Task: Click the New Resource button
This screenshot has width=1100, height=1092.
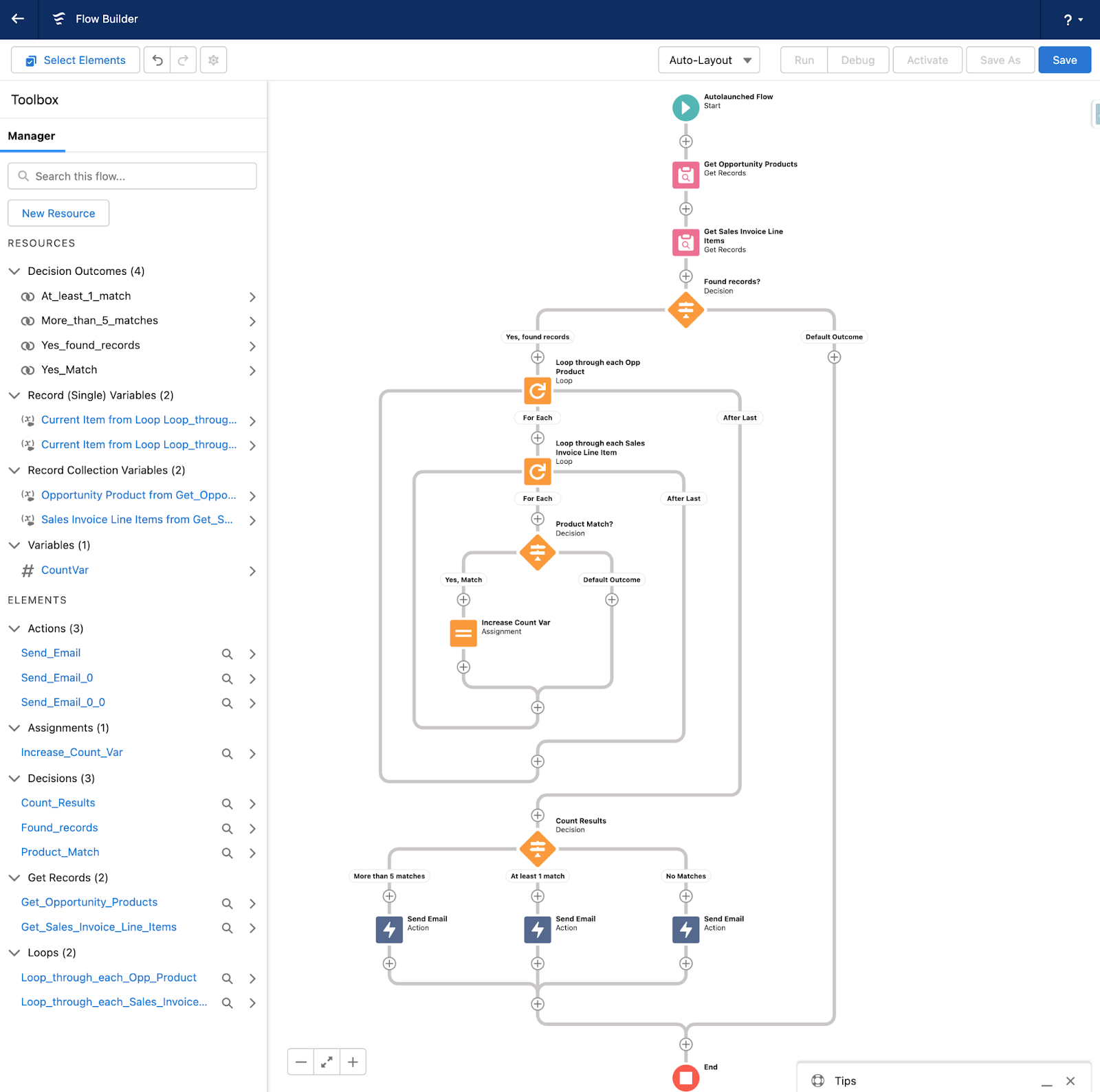Action: [58, 213]
